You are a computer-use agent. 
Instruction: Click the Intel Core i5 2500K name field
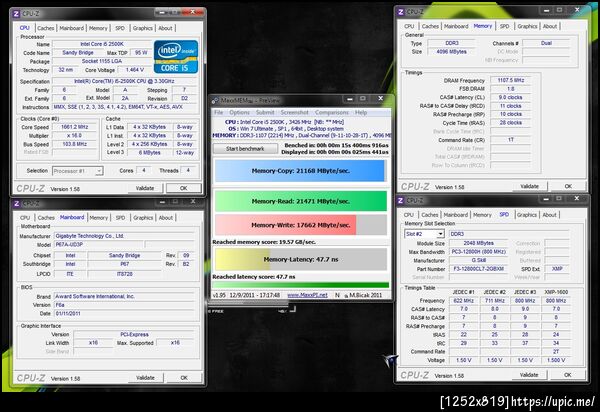(102, 44)
